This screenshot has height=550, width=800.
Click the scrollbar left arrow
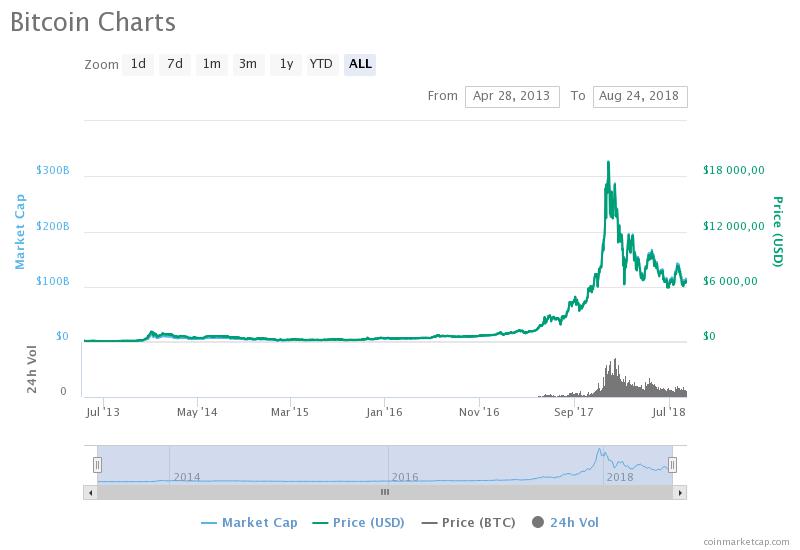[91, 492]
